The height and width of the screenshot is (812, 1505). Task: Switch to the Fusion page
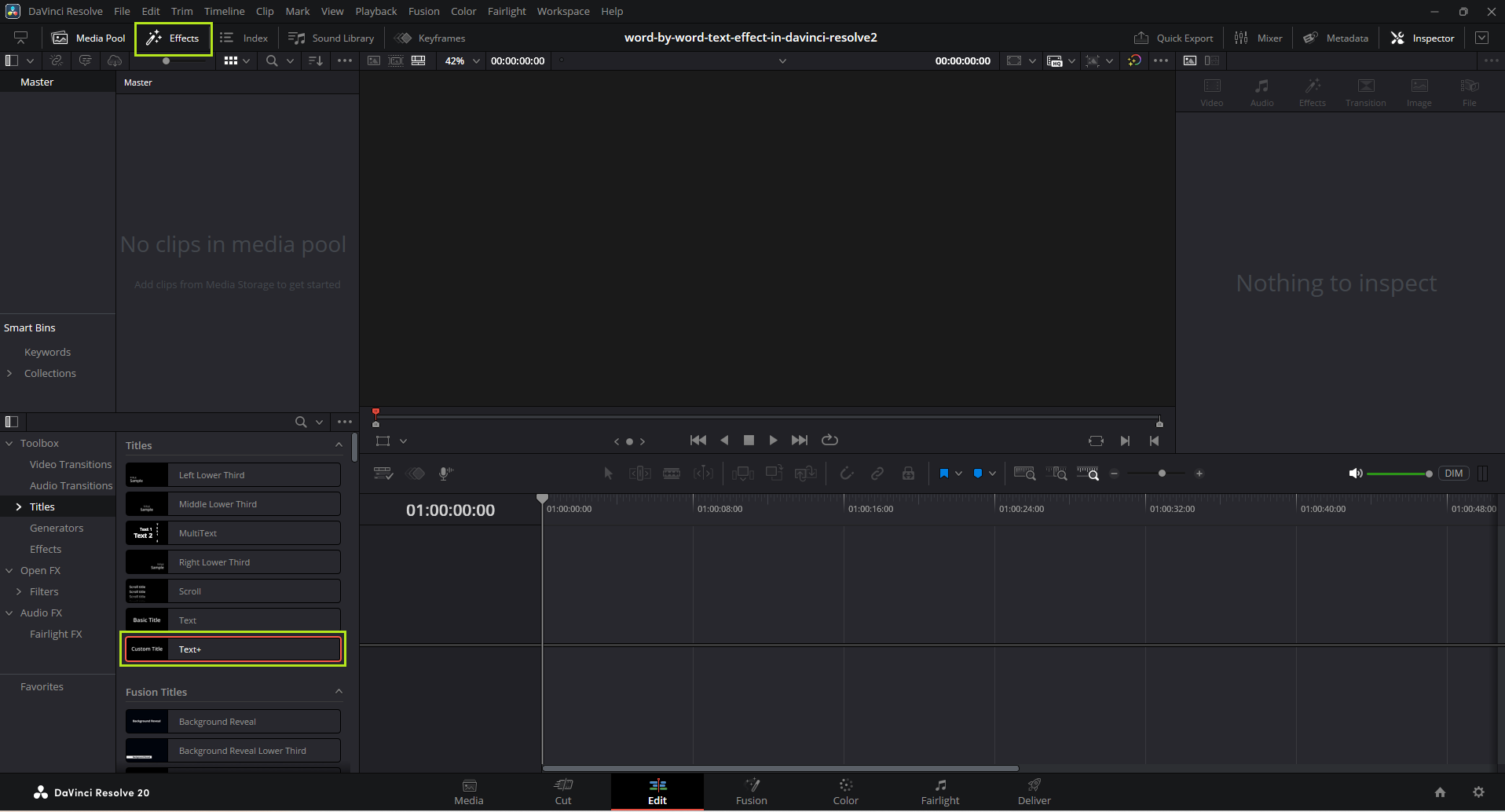point(751,791)
